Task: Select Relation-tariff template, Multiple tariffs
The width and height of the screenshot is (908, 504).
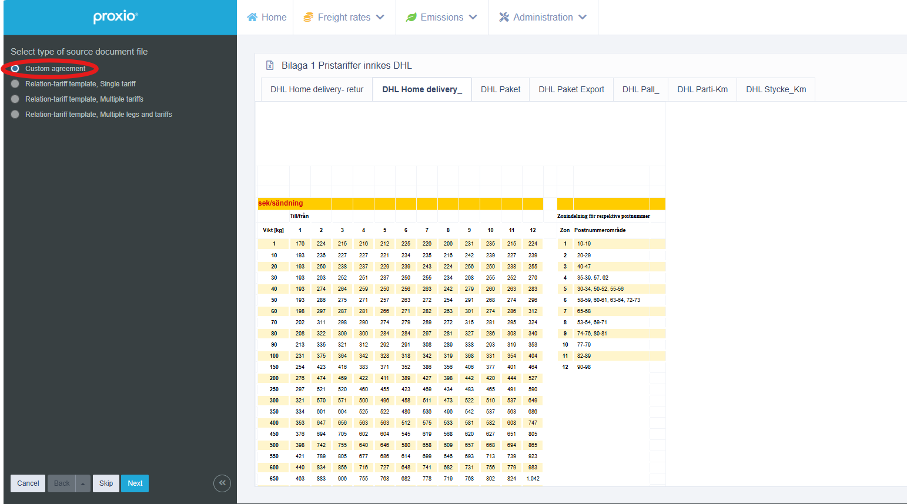Action: click(x=15, y=99)
